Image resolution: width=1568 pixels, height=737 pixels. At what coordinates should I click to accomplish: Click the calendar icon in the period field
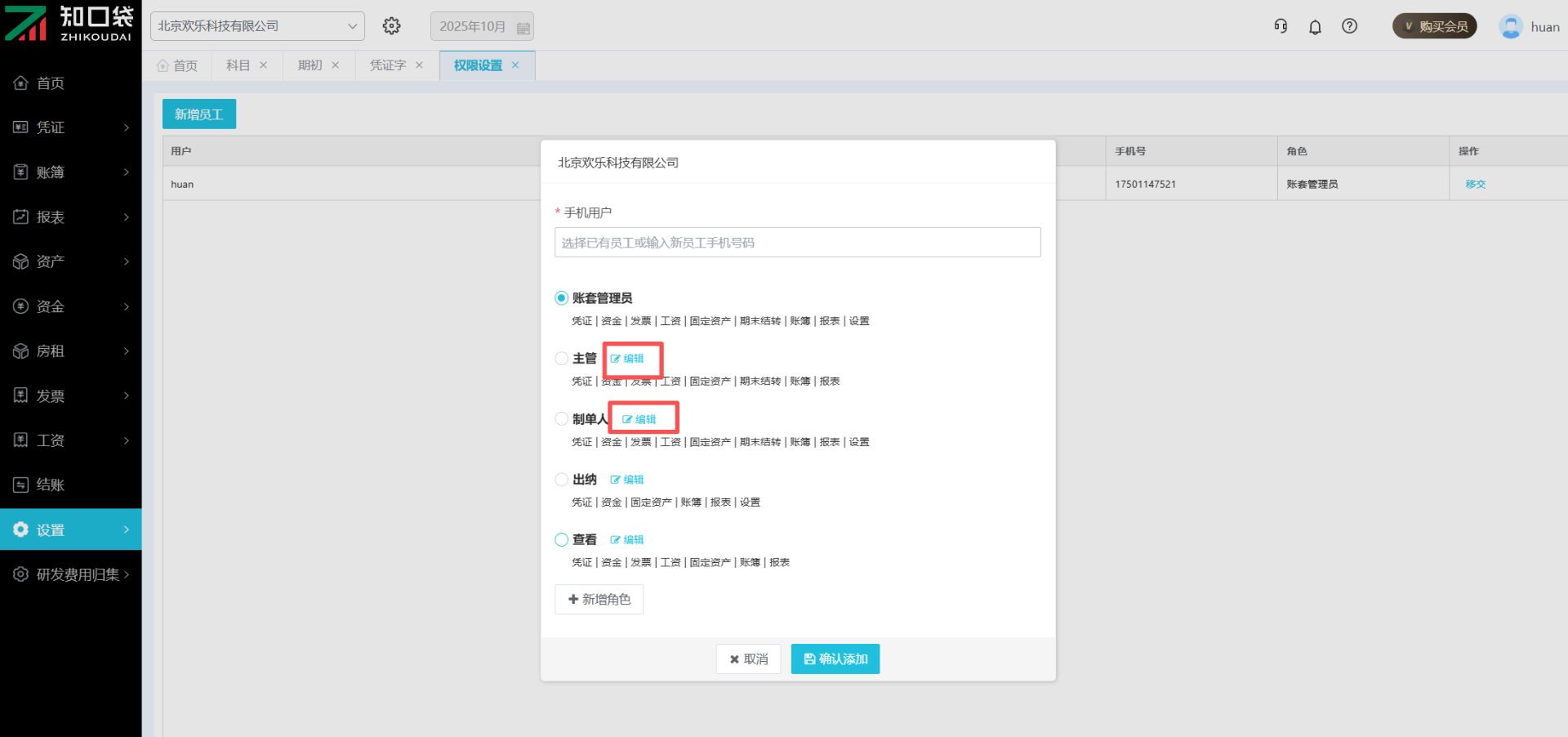[523, 28]
